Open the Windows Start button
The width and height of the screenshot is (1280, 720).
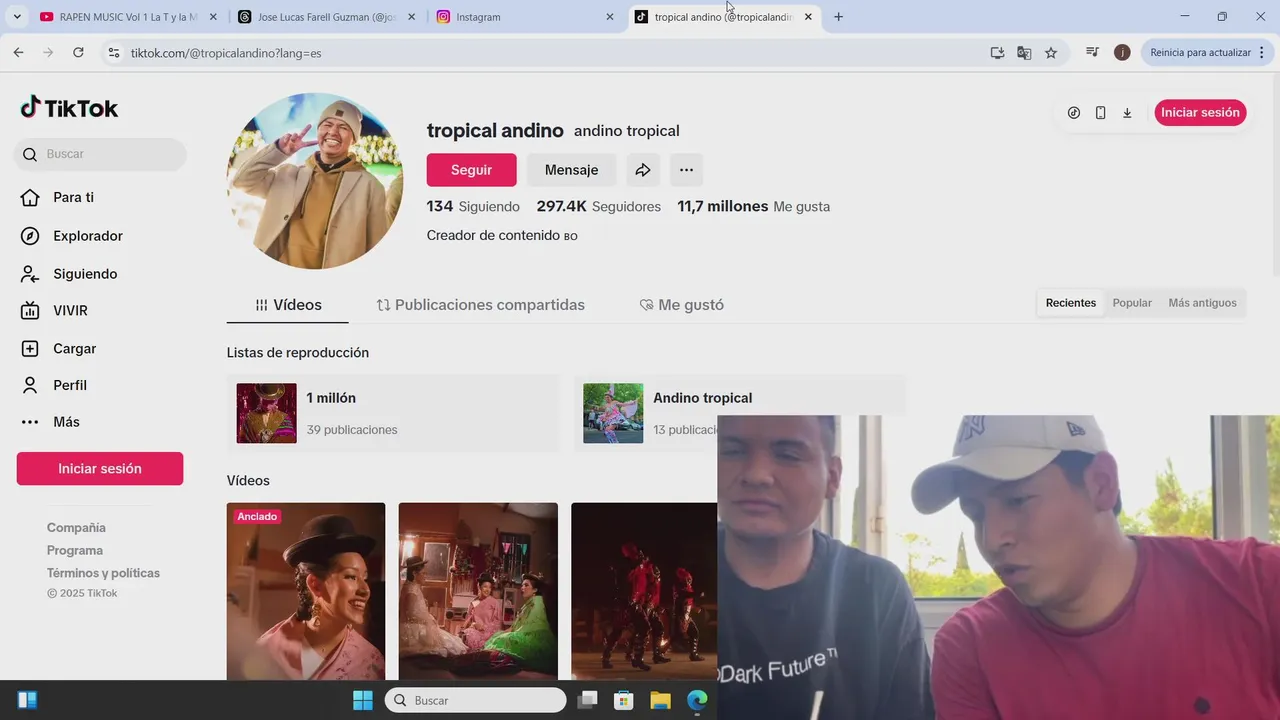[363, 700]
